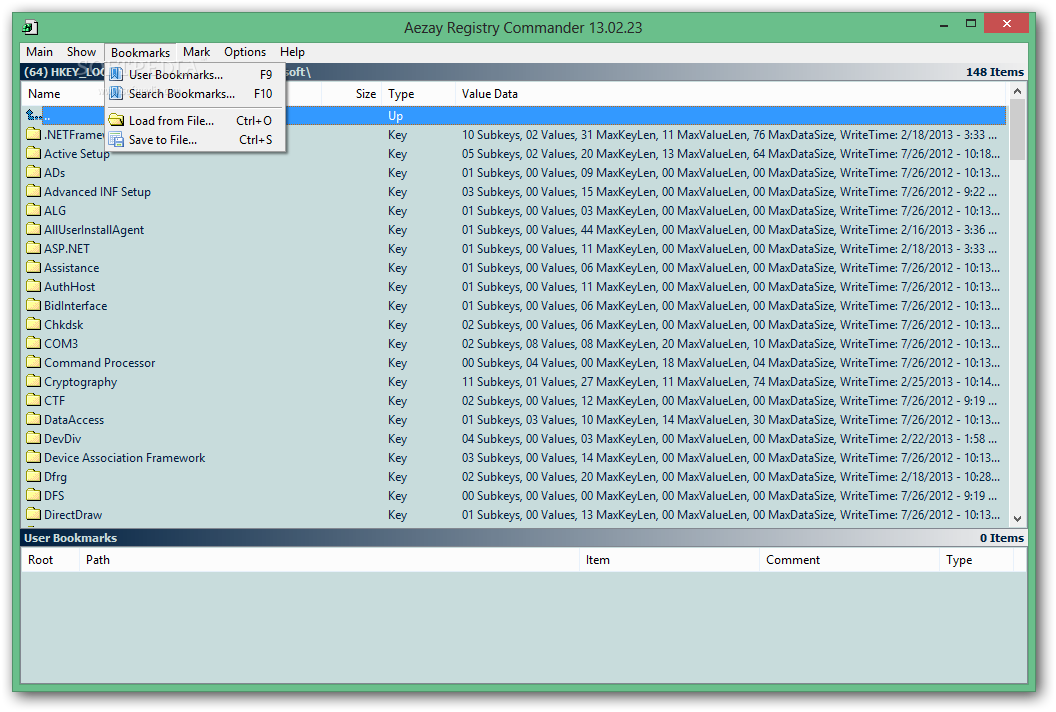Click the Cryptography folder icon
Viewport: 1056px width, 712px height.
[34, 381]
